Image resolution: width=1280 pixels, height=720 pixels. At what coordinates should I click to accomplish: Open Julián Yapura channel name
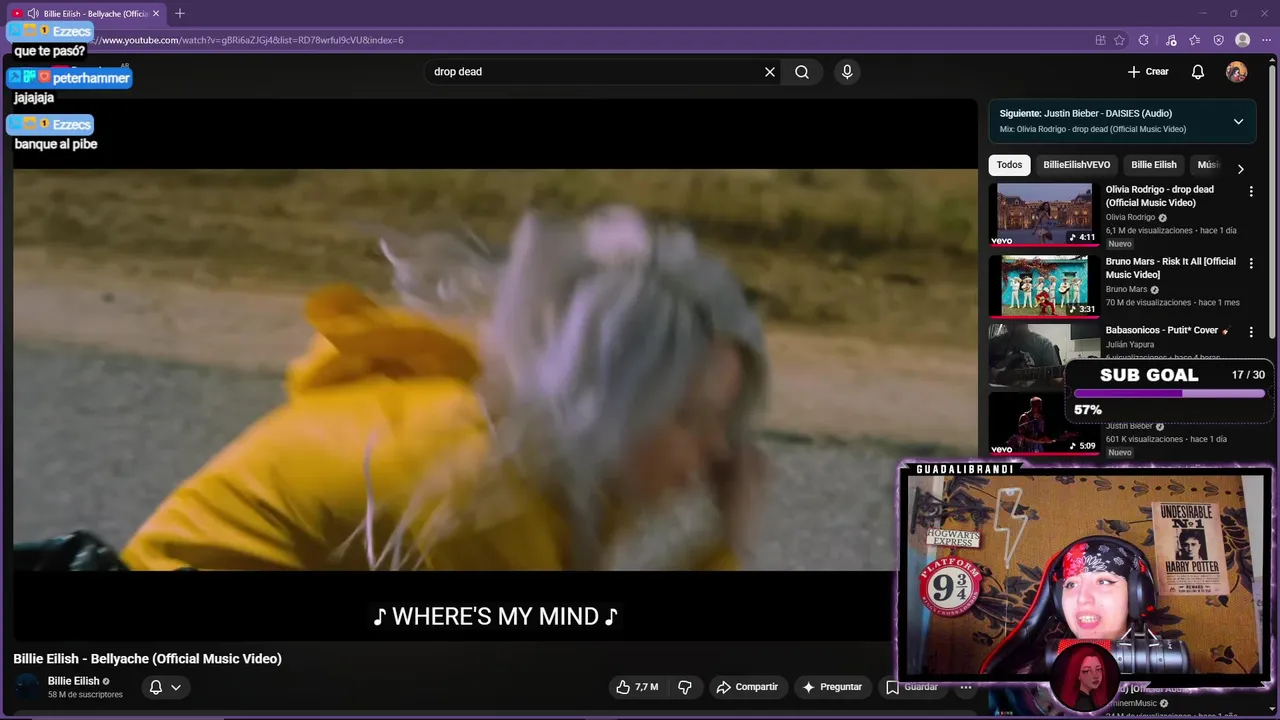[x=1129, y=345]
